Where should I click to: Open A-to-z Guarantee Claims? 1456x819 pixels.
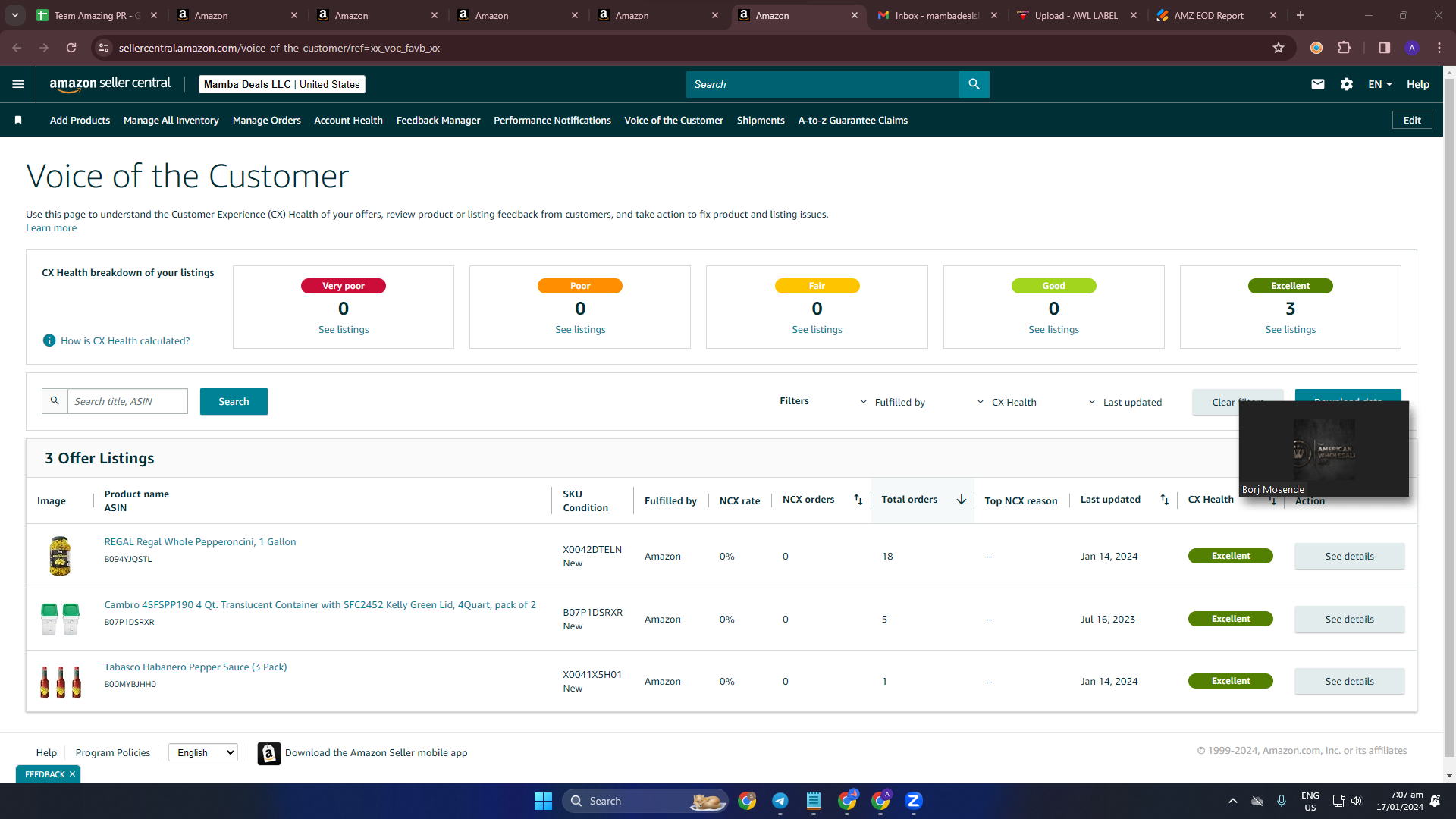click(x=853, y=120)
